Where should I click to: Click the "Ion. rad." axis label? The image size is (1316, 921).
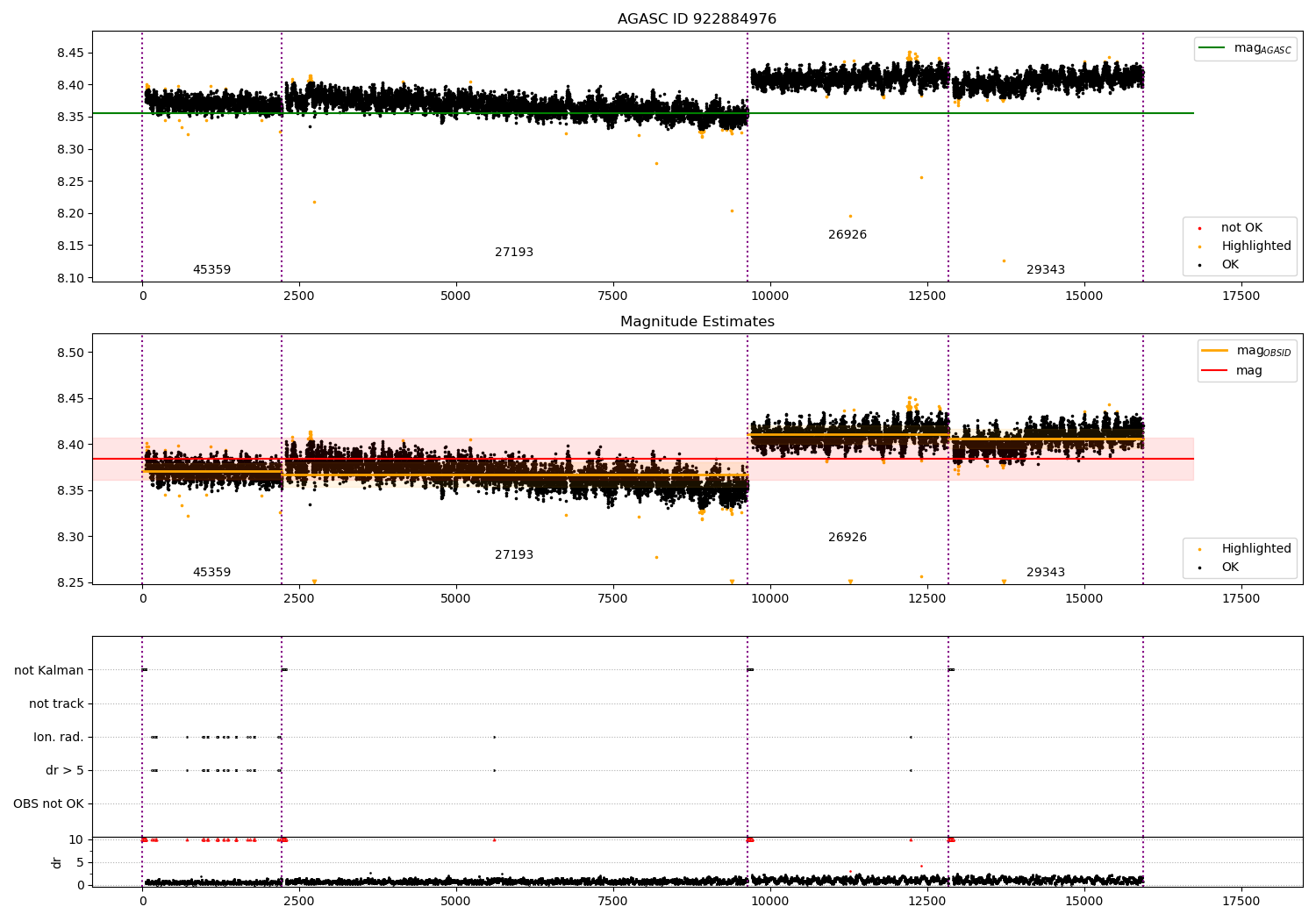[x=59, y=738]
